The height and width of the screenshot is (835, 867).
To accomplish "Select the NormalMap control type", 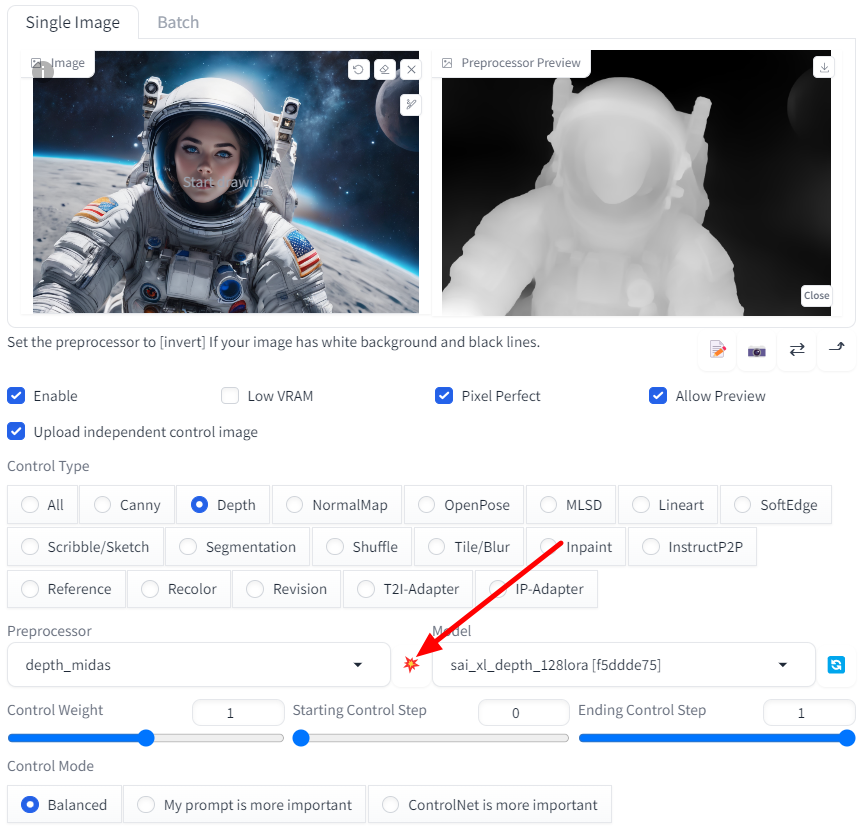I will pyautogui.click(x=337, y=504).
